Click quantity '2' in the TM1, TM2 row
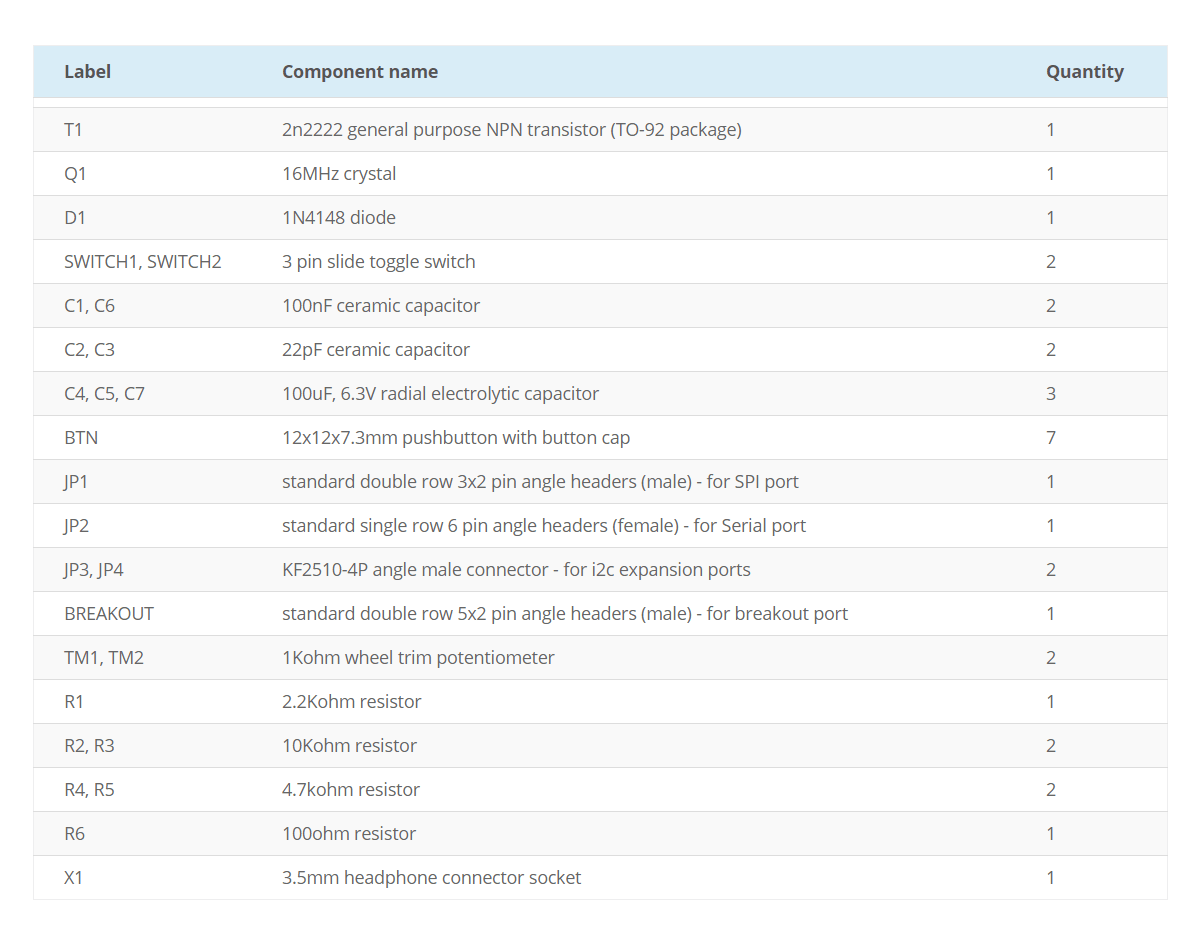This screenshot has width=1193, height=943. pos(1051,658)
